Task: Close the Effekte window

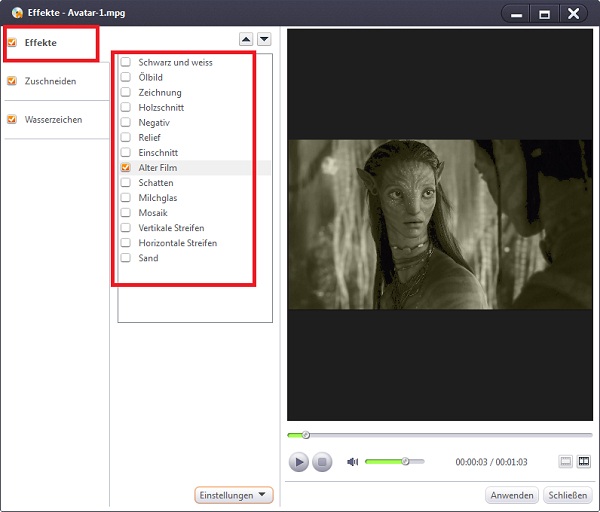Action: point(573,14)
